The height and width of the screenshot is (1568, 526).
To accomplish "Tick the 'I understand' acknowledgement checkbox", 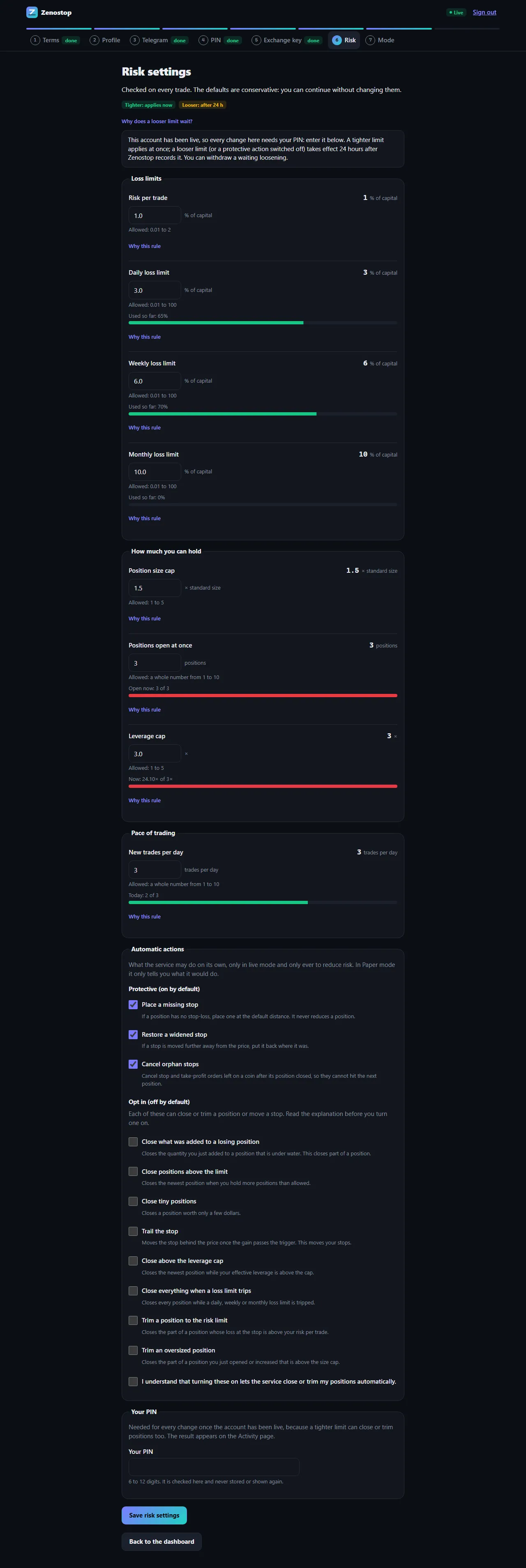I will coord(133,1381).
